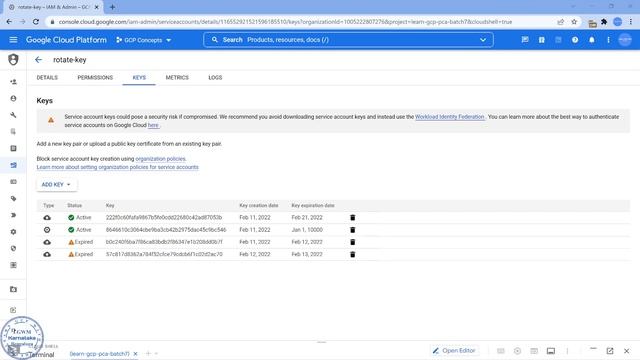Click the Open Editor button
Image resolution: width=640 pixels, height=360 pixels.
tap(454, 351)
